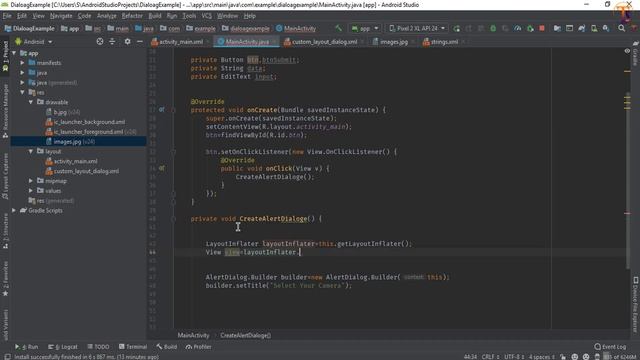Expand the manifests folder

coord(22,63)
